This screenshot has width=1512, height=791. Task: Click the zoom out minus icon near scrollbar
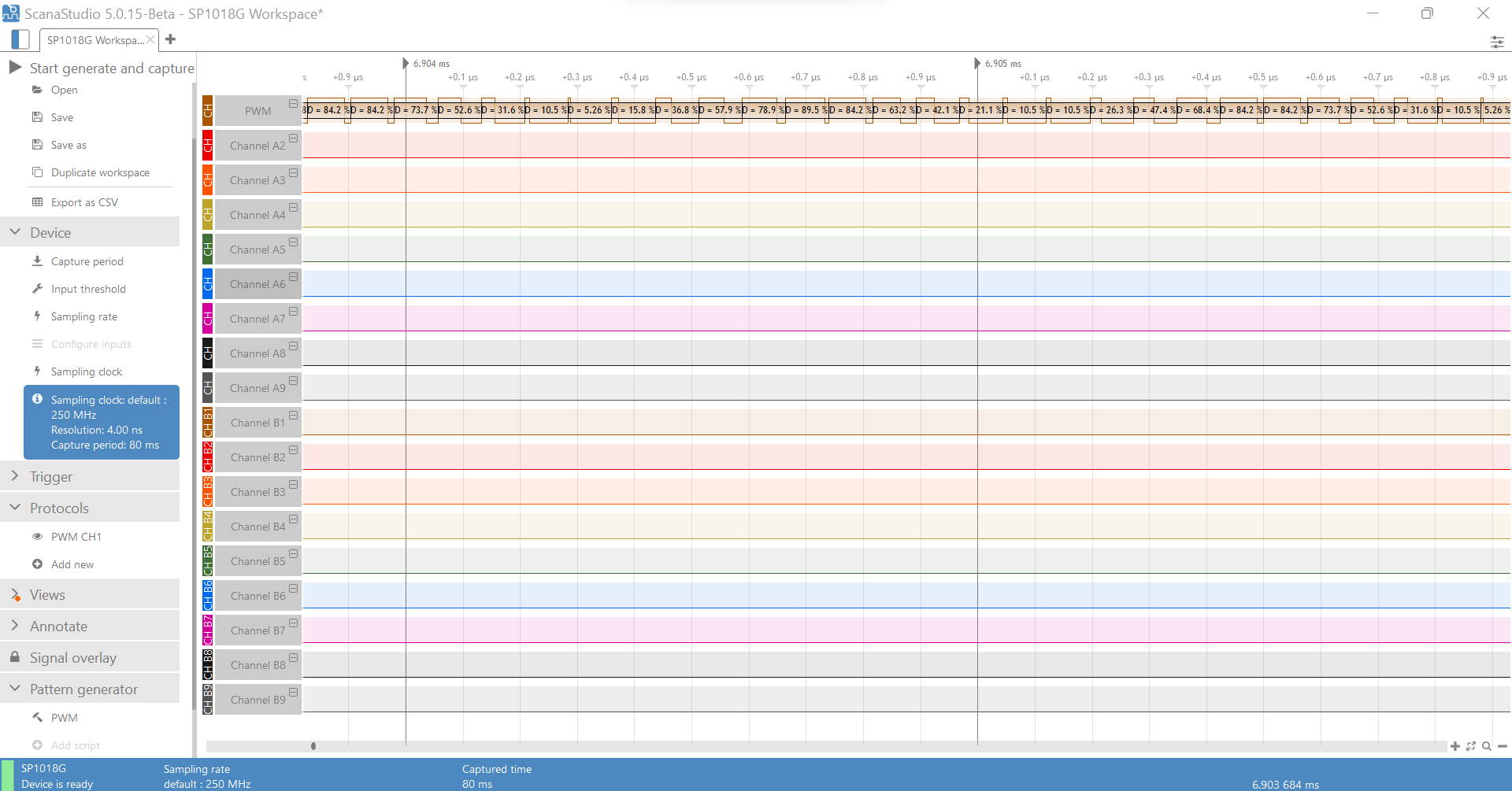point(1503,746)
